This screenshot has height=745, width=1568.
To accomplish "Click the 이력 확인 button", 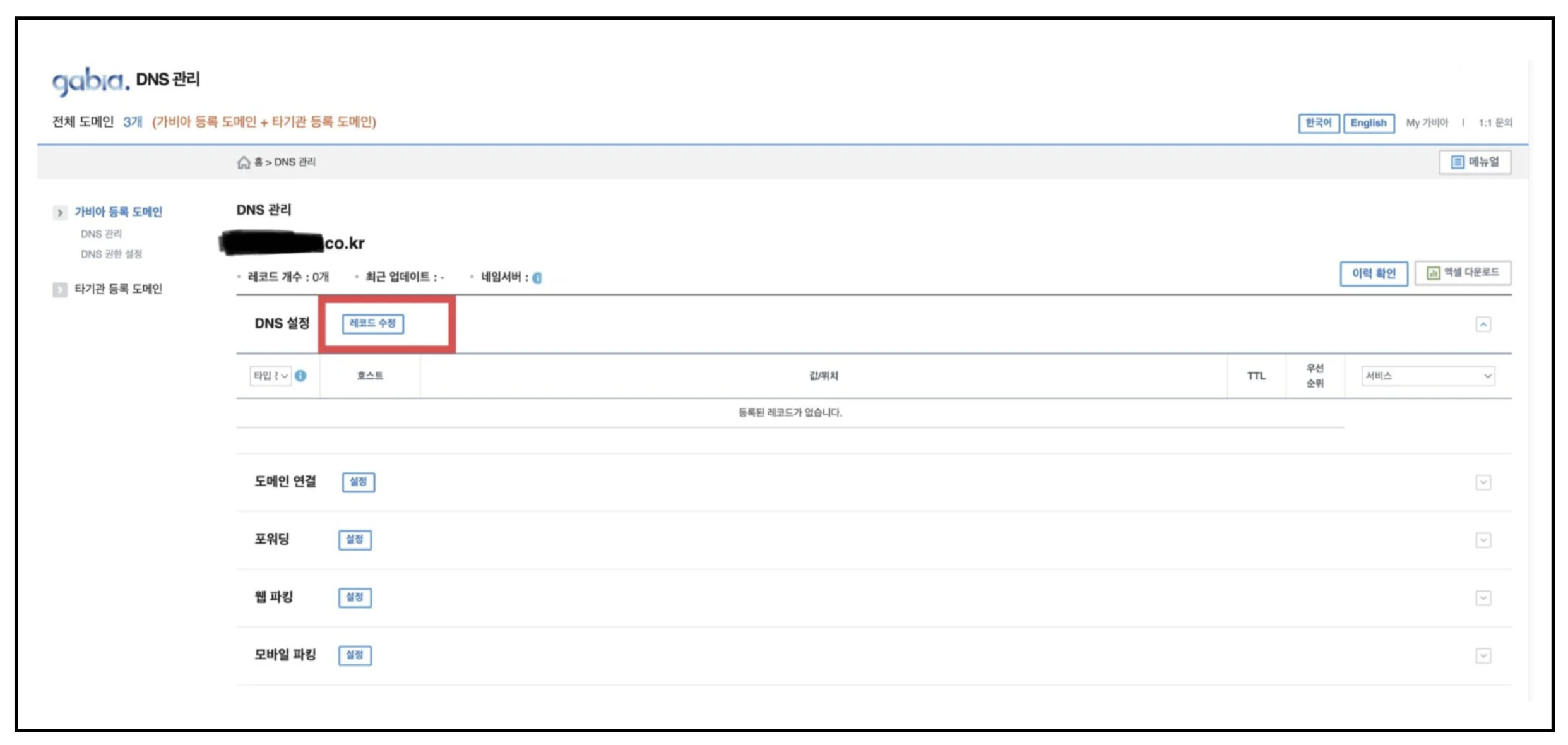I will click(x=1374, y=273).
